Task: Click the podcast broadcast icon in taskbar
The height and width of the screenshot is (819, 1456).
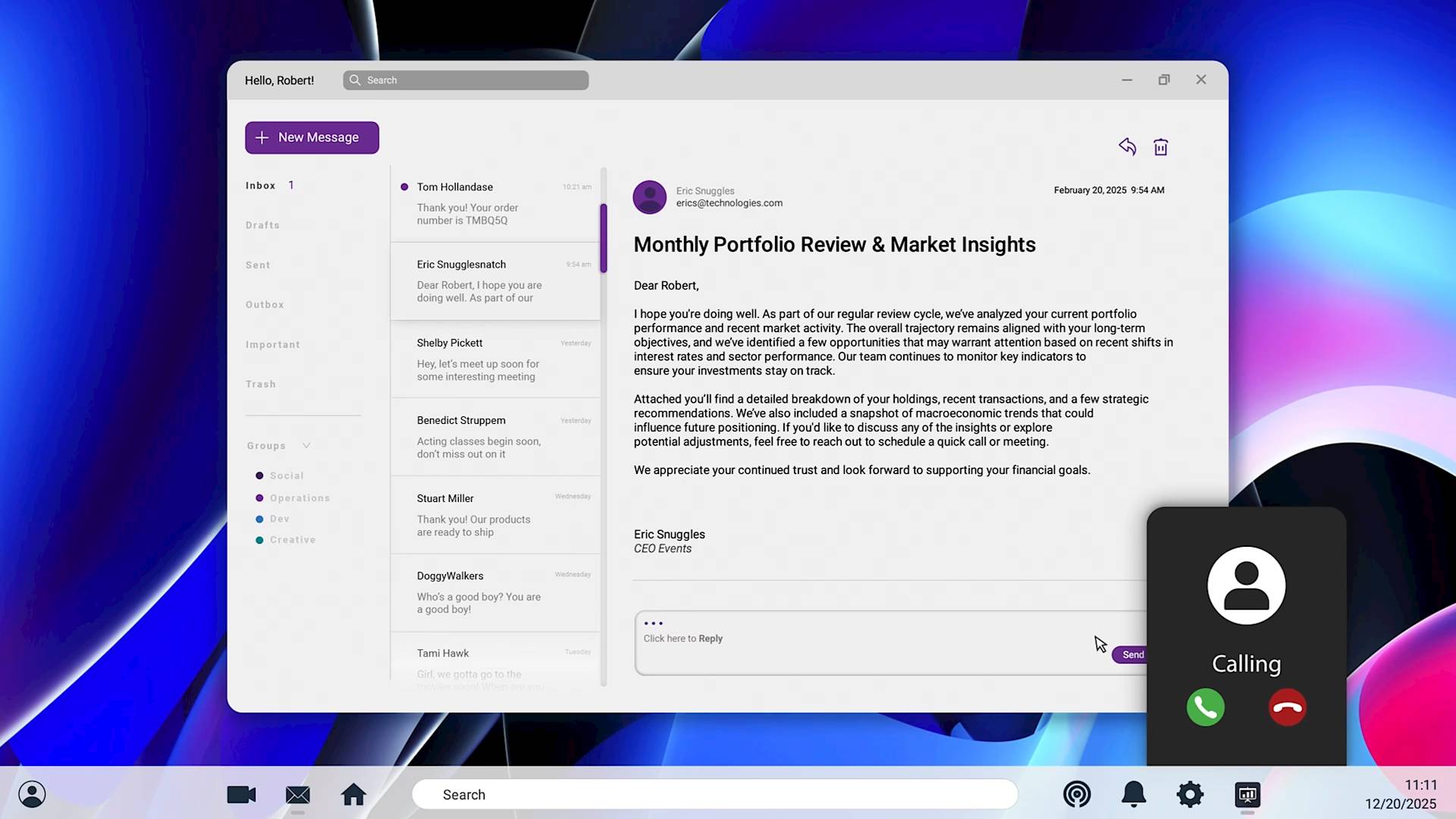Action: point(1077,794)
